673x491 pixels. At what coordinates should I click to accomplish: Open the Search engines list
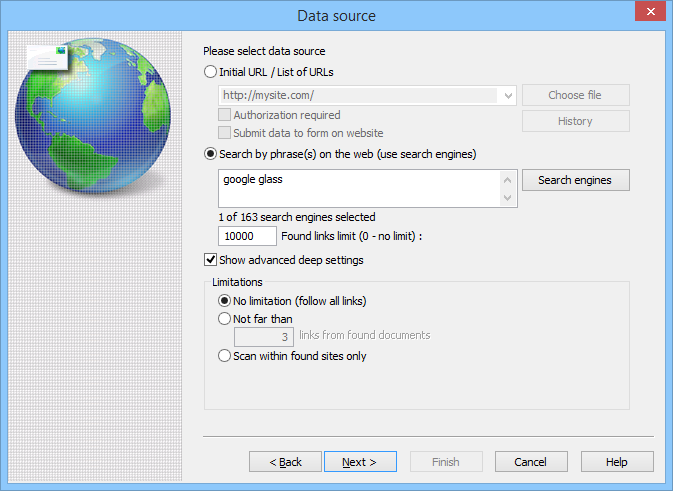pyautogui.click(x=575, y=180)
